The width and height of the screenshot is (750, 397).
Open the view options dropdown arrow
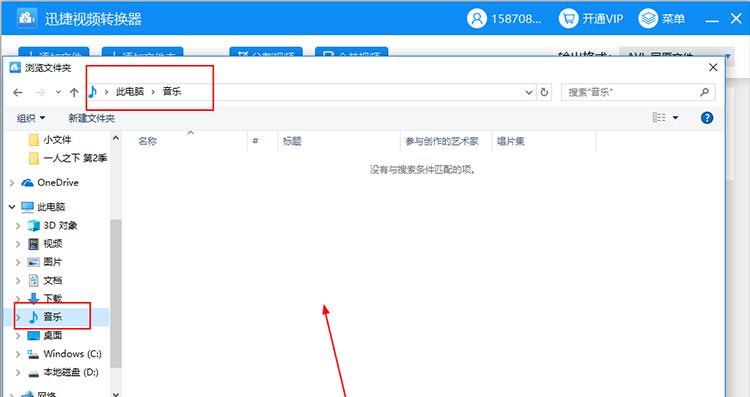tap(675, 118)
